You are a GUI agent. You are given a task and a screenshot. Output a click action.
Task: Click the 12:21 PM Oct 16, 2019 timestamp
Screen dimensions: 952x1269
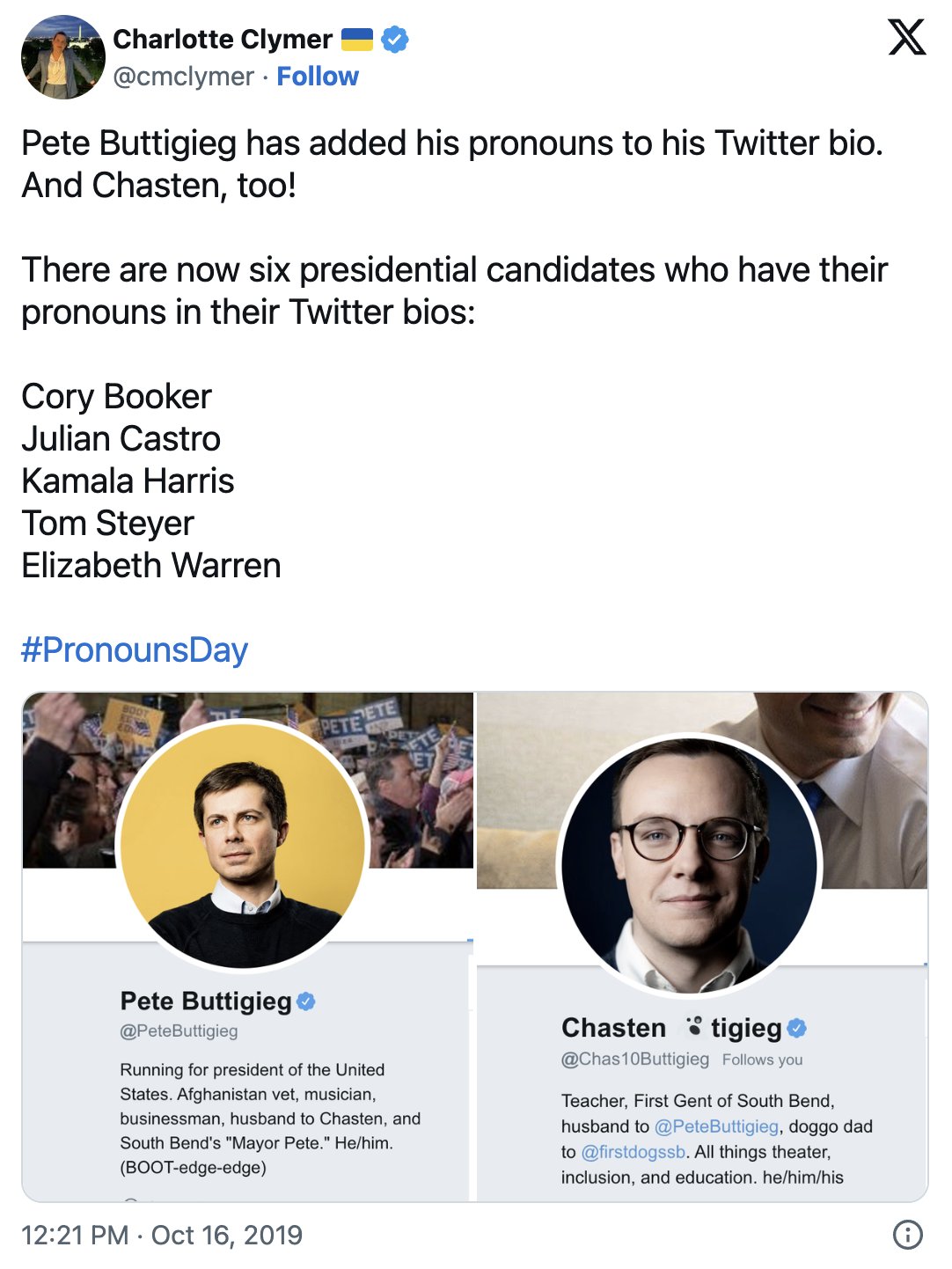click(162, 1235)
